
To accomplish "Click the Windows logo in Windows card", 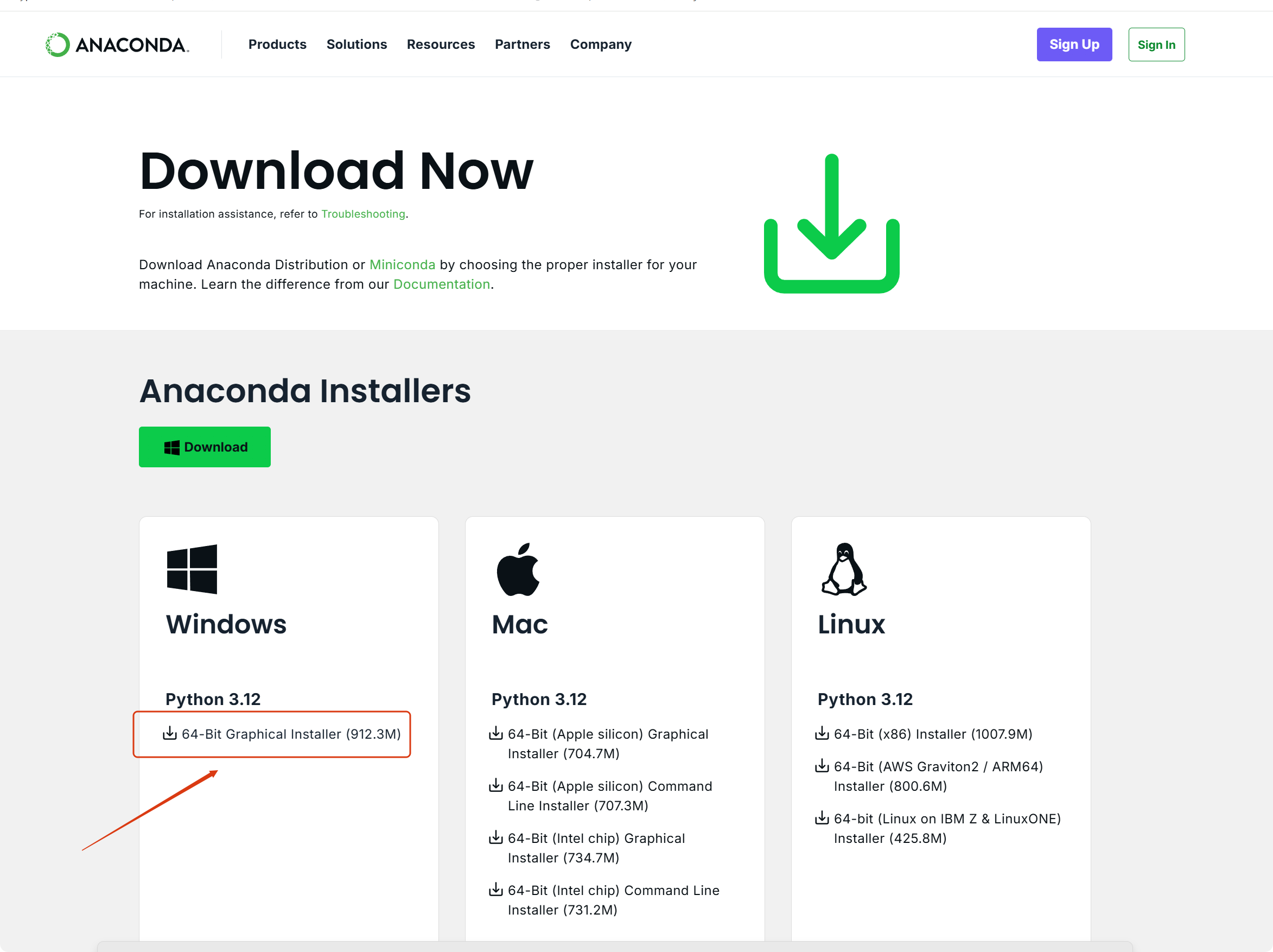I will point(192,569).
